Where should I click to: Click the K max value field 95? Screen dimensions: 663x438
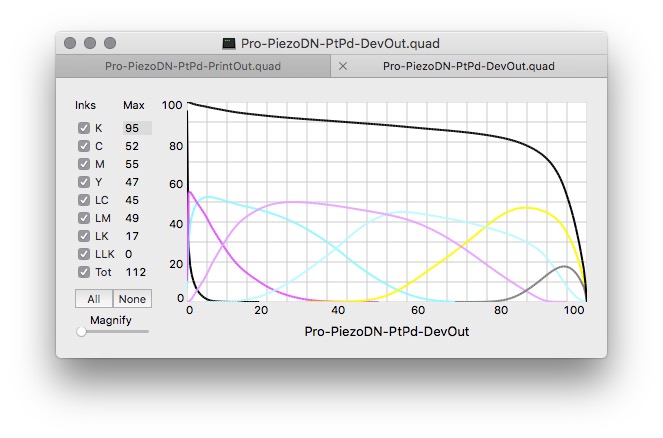pos(136,128)
